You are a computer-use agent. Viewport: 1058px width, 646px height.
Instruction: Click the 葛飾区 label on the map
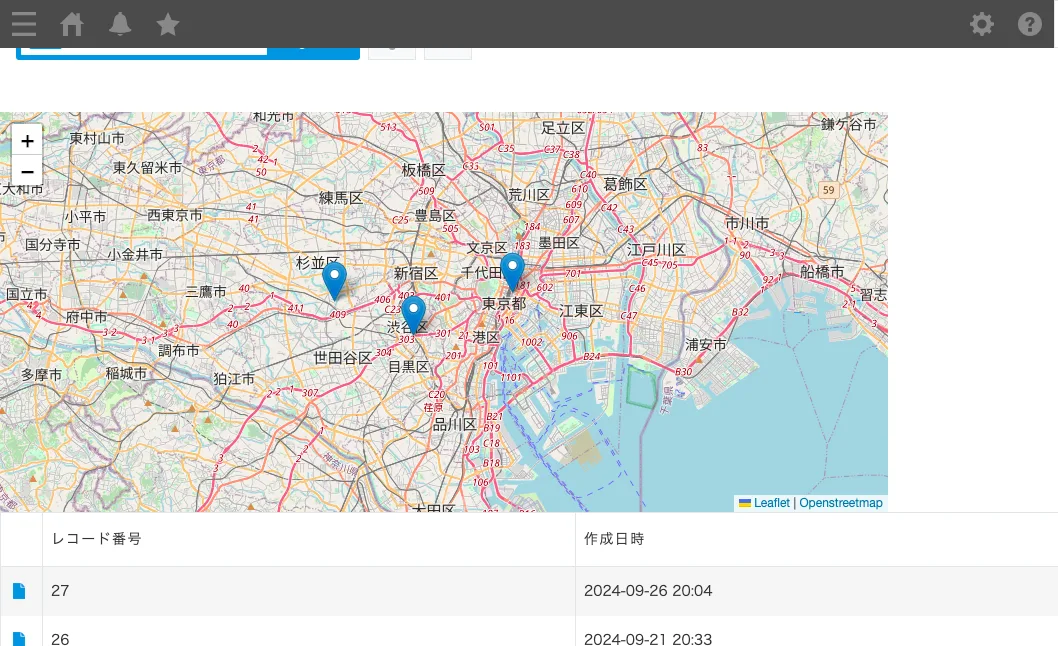pos(625,184)
